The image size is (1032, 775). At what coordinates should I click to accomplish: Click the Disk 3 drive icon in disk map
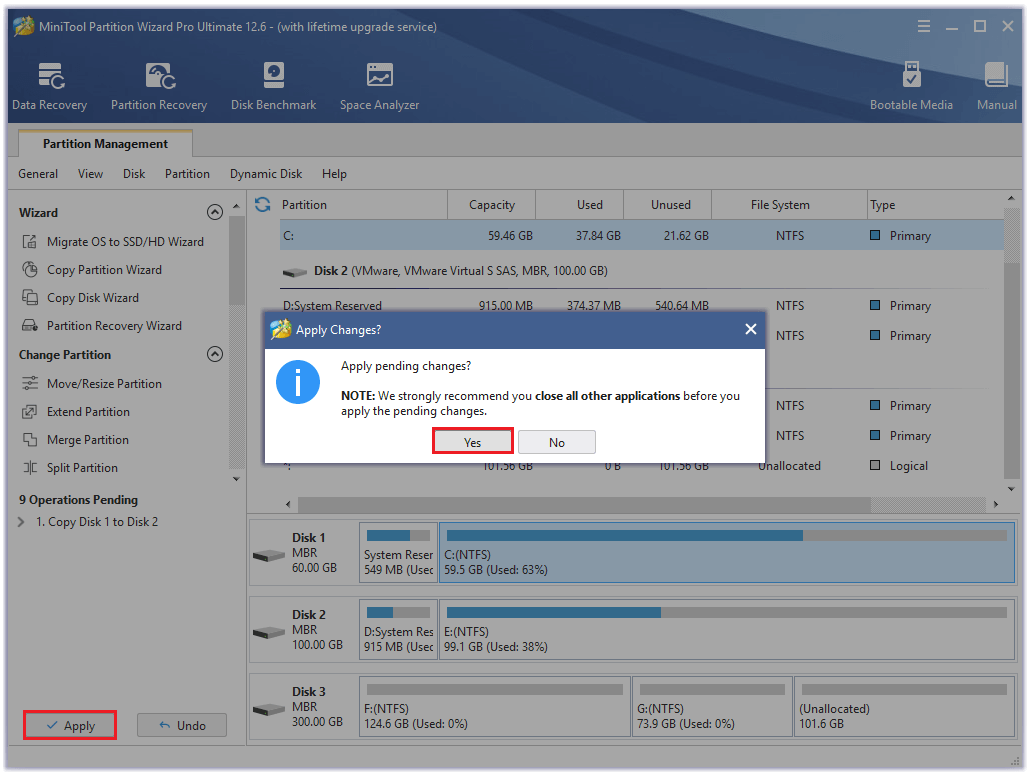tap(269, 709)
